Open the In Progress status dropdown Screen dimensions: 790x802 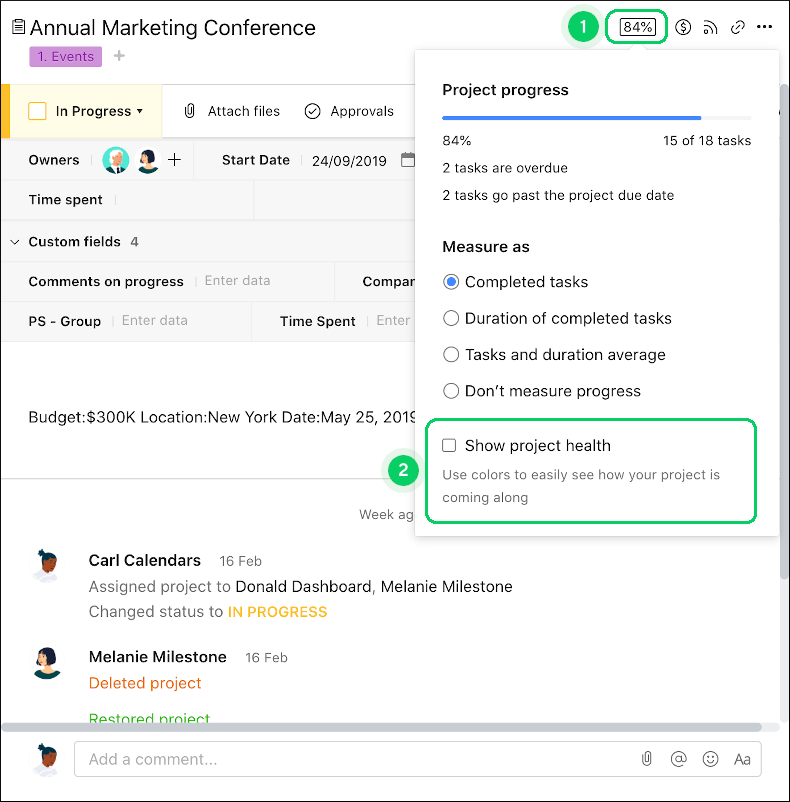[99, 111]
